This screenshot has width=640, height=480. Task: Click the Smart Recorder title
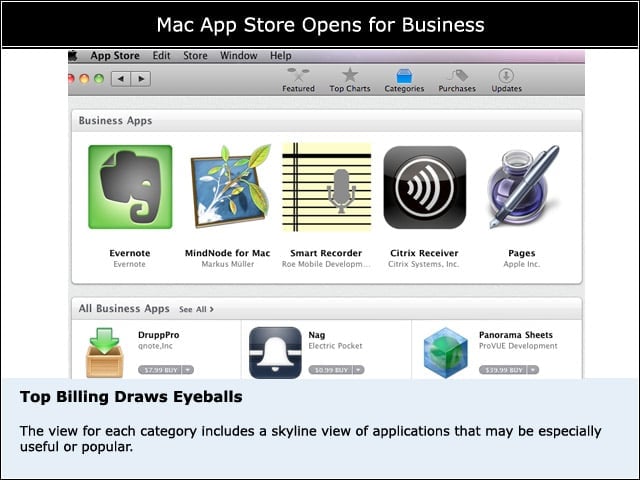coord(326,253)
